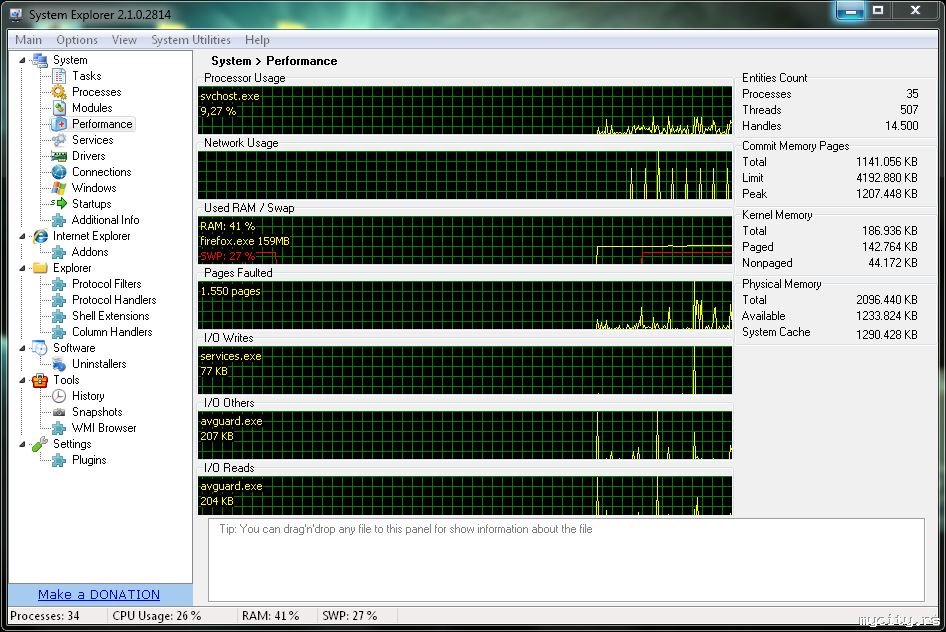Select Services in the tree
946x632 pixels.
92,140
